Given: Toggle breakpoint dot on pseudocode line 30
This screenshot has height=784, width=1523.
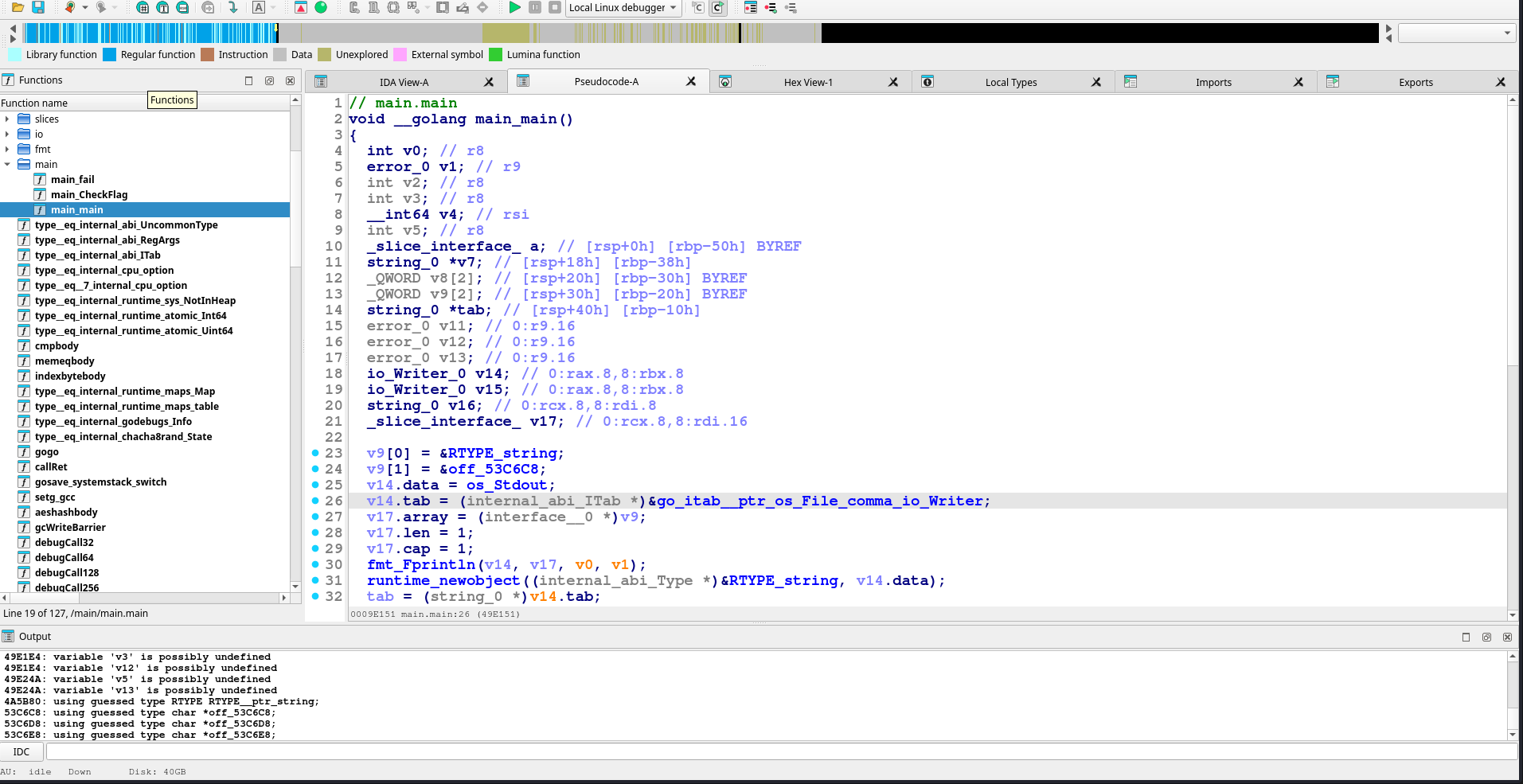Looking at the screenshot, I should (x=315, y=564).
